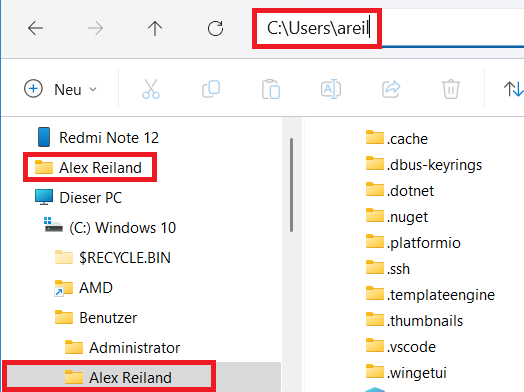The height and width of the screenshot is (392, 524).
Task: Go up one folder level
Action: [x=155, y=28]
